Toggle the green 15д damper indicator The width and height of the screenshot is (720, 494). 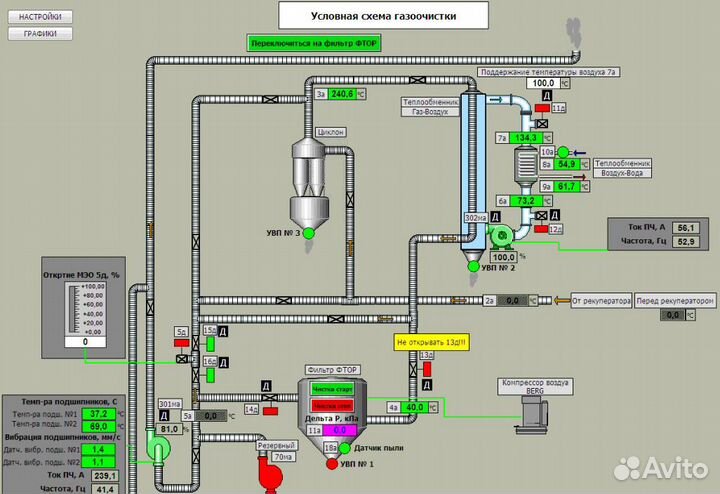click(x=211, y=343)
